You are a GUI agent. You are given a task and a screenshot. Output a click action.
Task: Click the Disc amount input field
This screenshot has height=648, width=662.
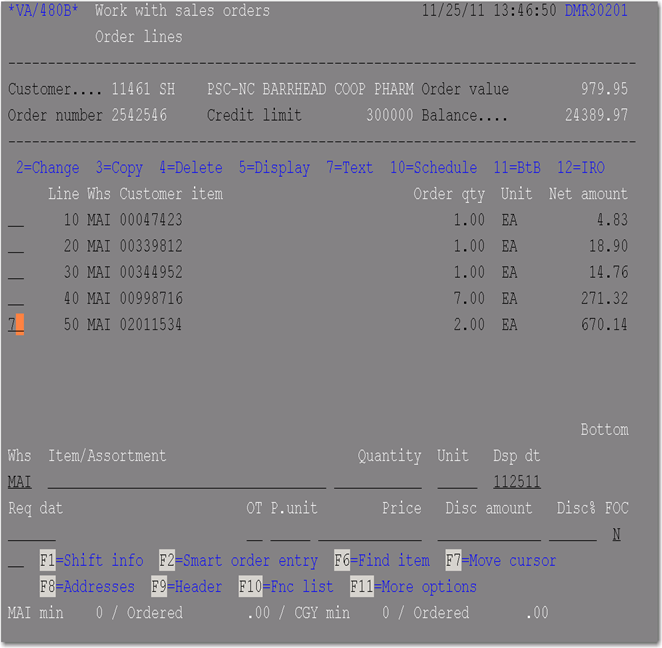click(x=489, y=534)
